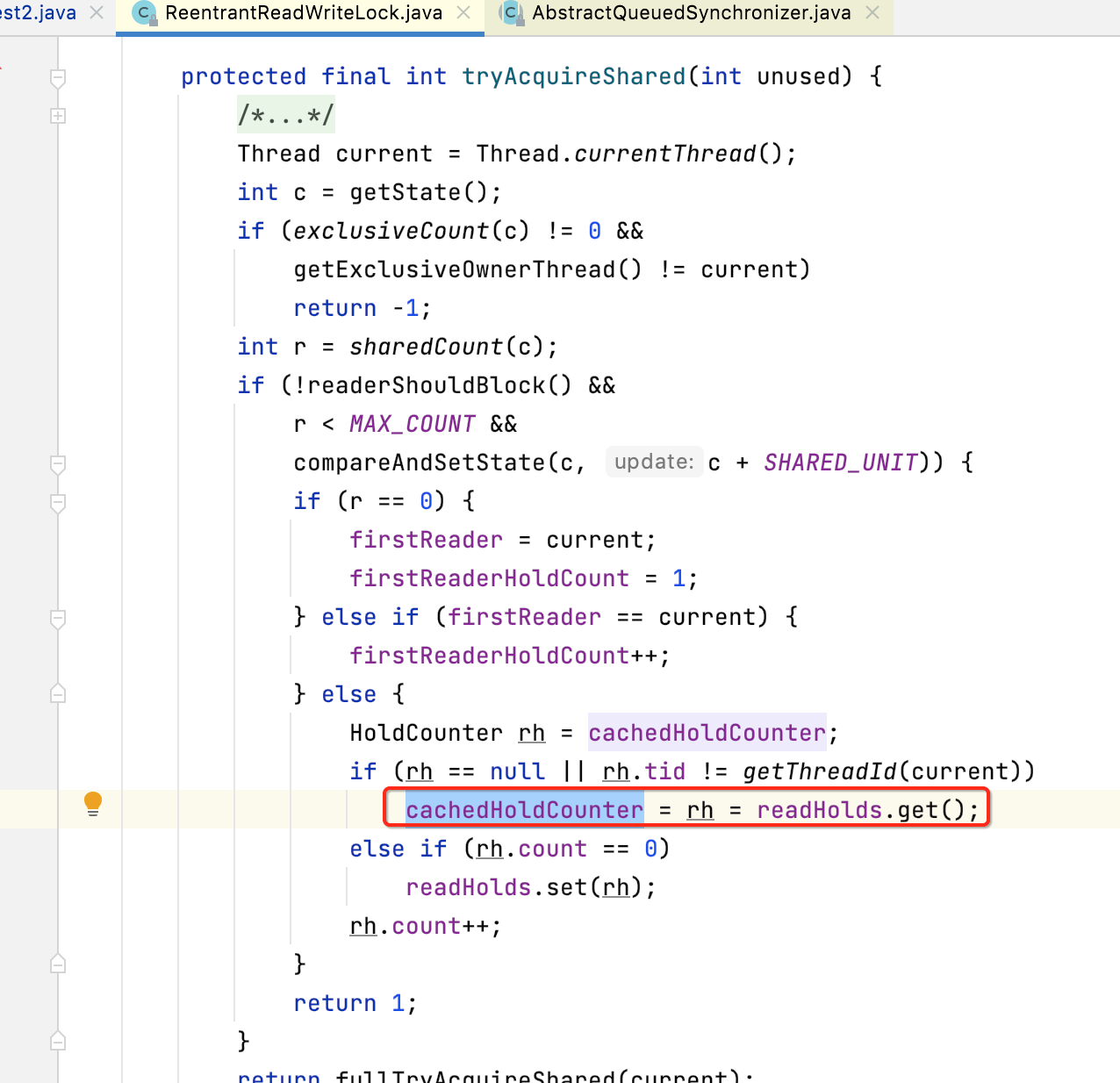Click the class icon on ReentrantReadWriteLock.java tab
Image resolution: width=1120 pixels, height=1083 pixels.
pyautogui.click(x=143, y=13)
